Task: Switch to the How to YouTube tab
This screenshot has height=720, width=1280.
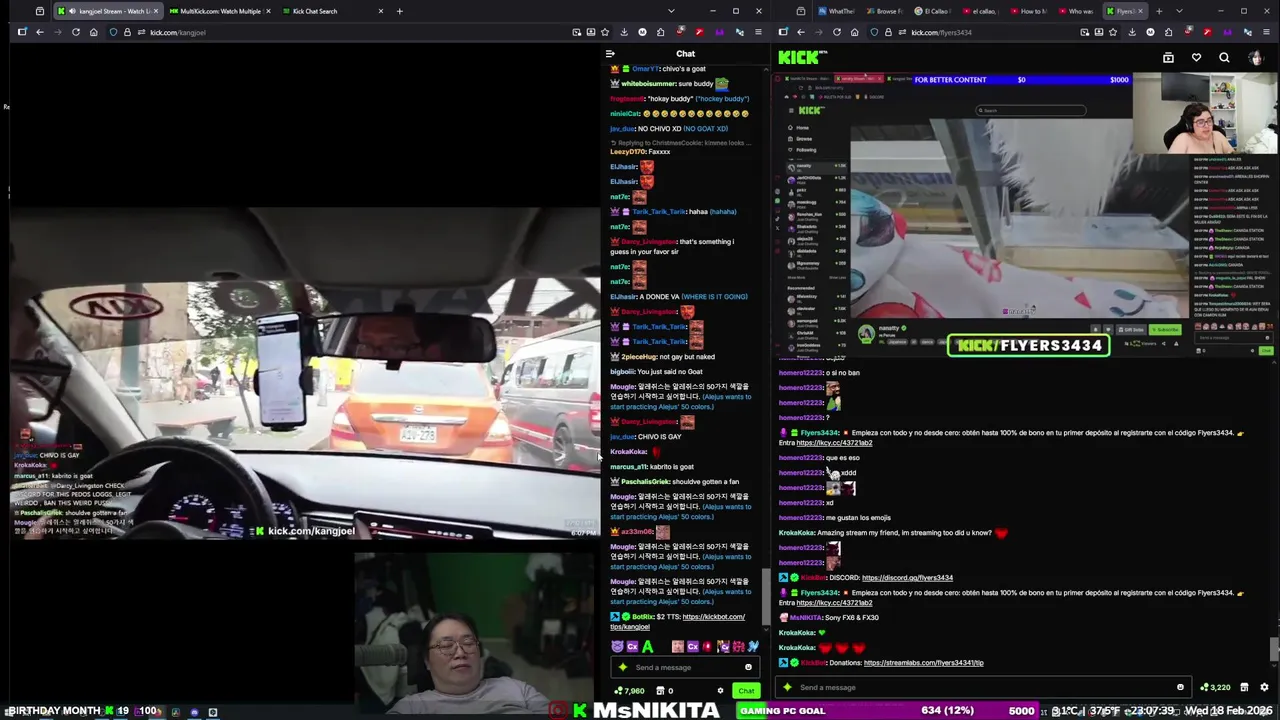Action: pos(1030,11)
